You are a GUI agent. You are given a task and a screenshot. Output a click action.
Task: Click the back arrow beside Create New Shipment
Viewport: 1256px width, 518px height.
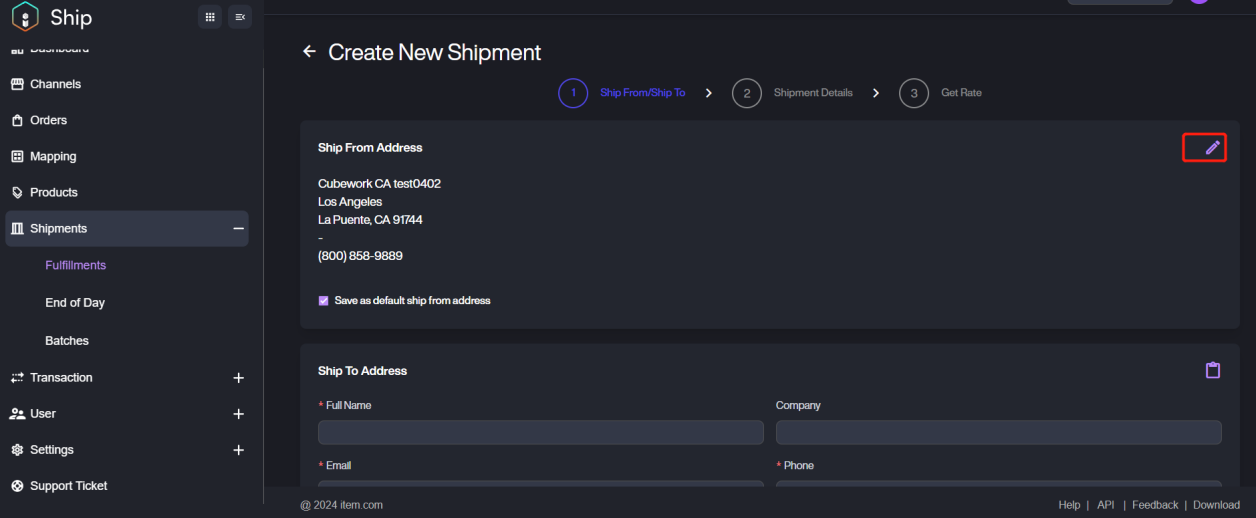[x=309, y=52]
